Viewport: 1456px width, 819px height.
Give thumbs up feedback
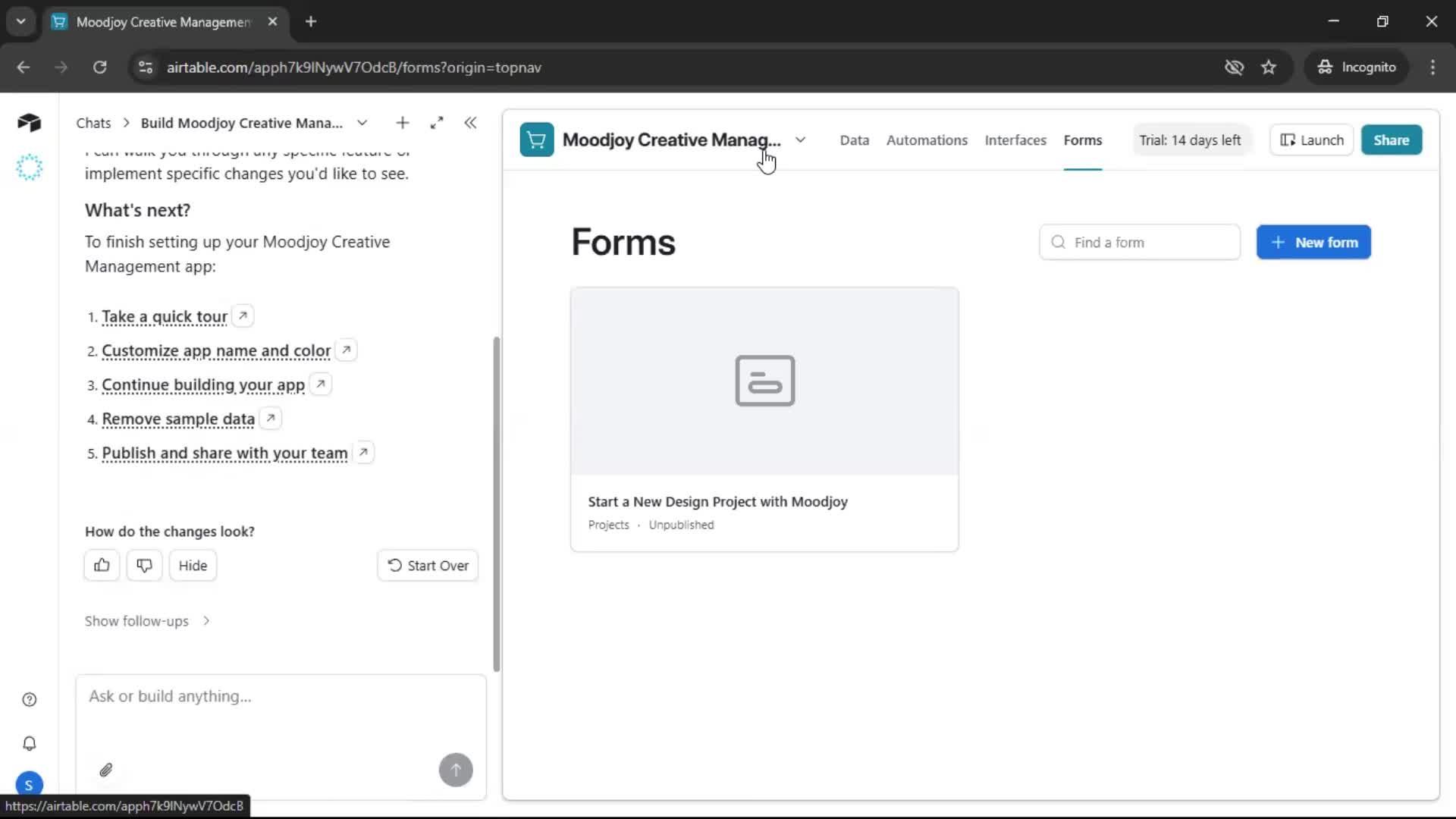[x=102, y=565]
